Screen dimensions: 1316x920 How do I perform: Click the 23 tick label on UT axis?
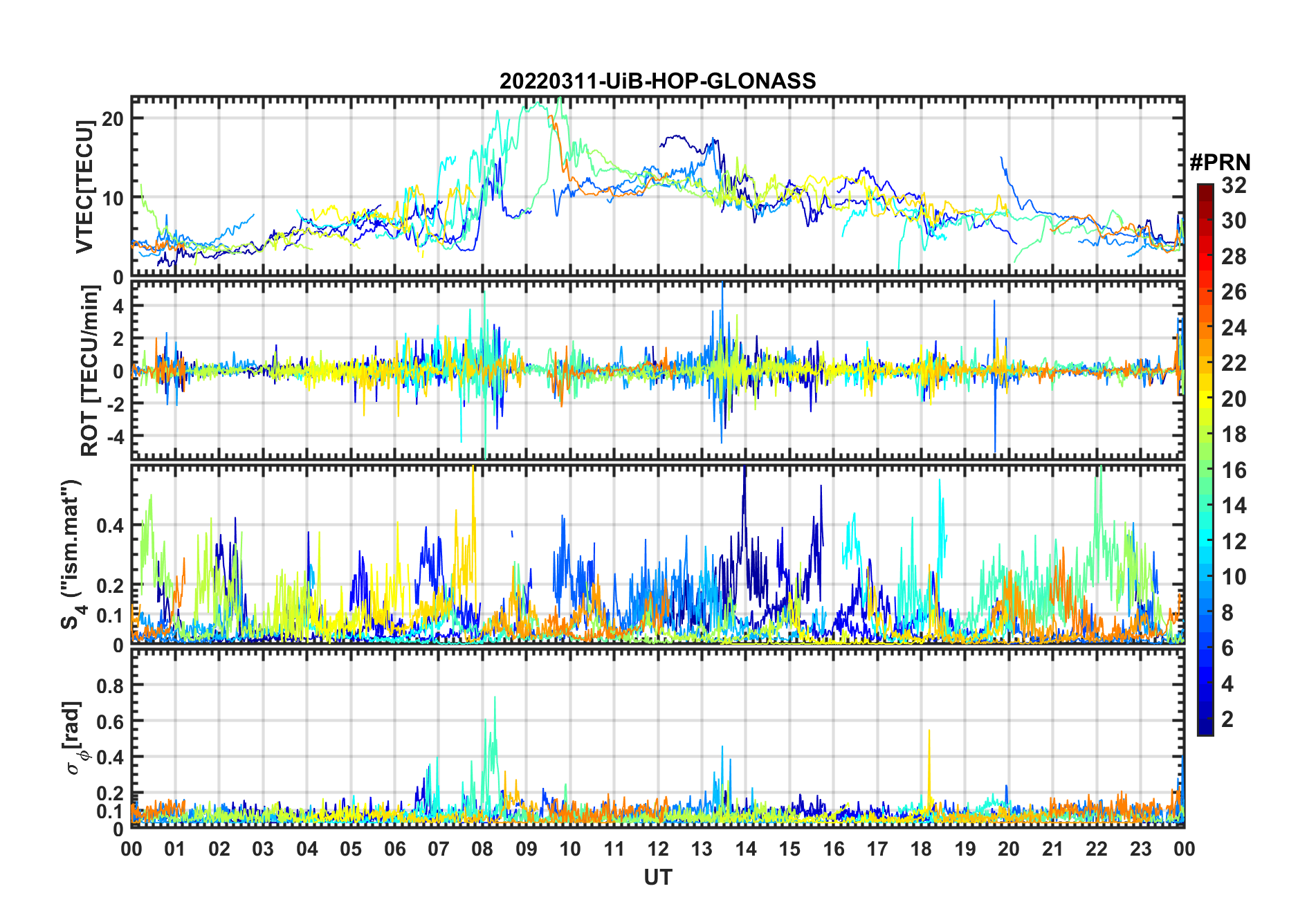click(x=1140, y=849)
